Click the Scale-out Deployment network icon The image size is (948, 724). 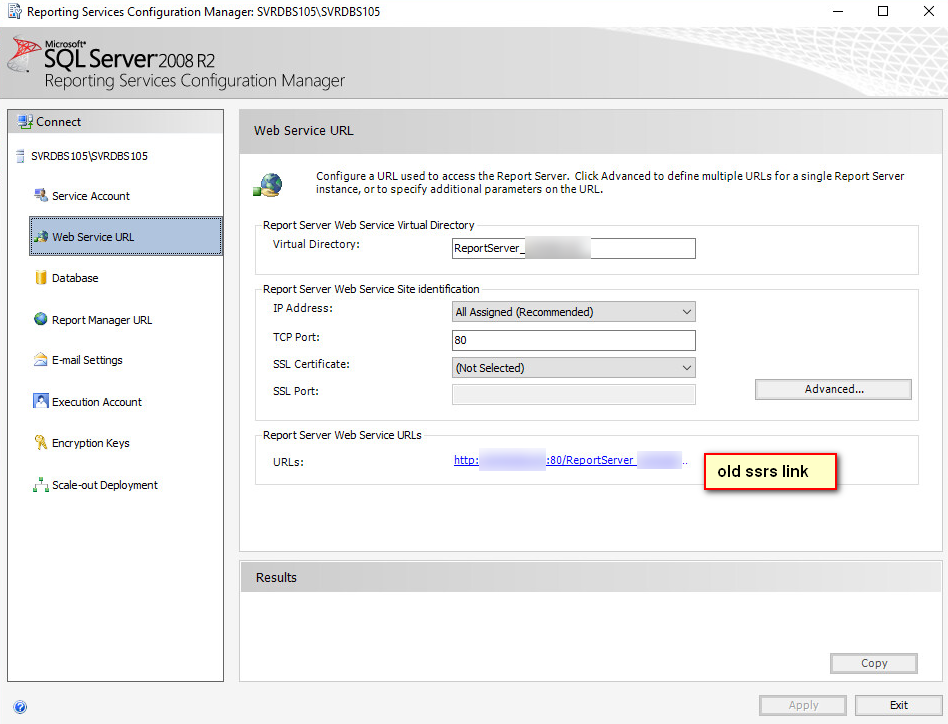click(41, 485)
